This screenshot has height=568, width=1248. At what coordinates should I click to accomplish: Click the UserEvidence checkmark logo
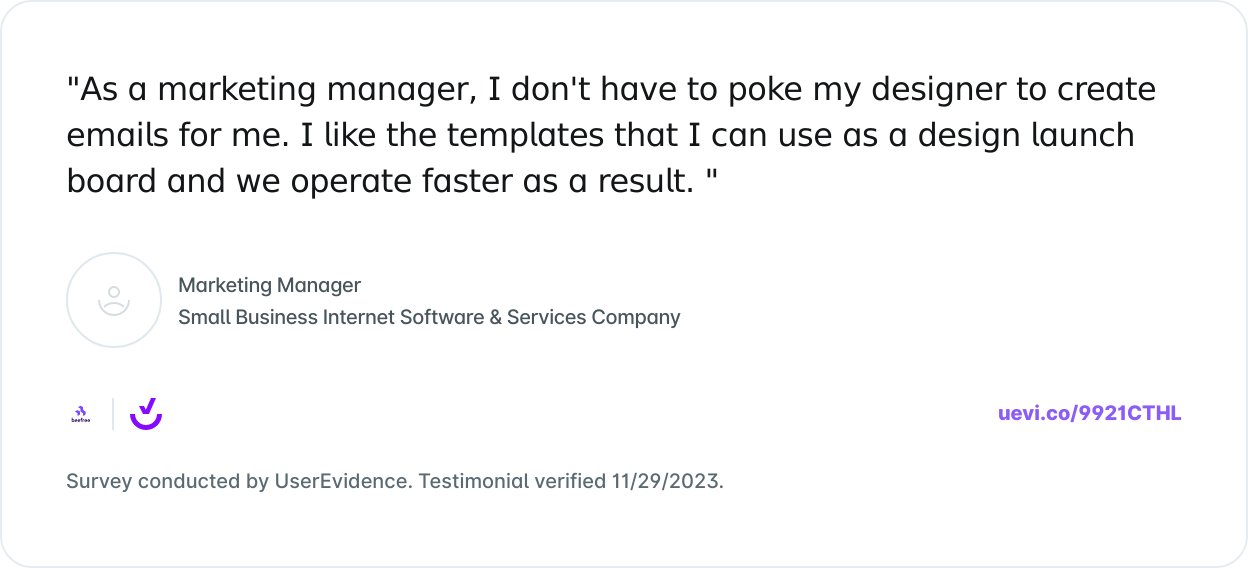coord(146,414)
